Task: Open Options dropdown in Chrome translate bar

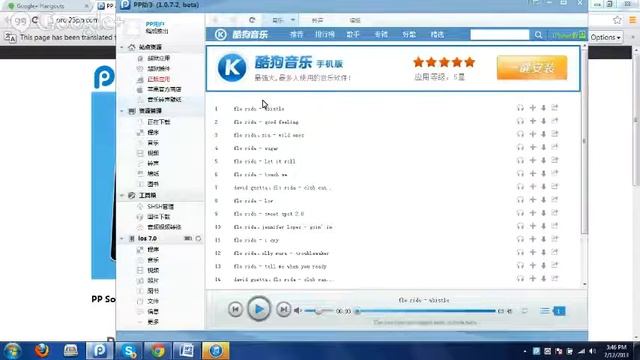Action: (x=606, y=37)
